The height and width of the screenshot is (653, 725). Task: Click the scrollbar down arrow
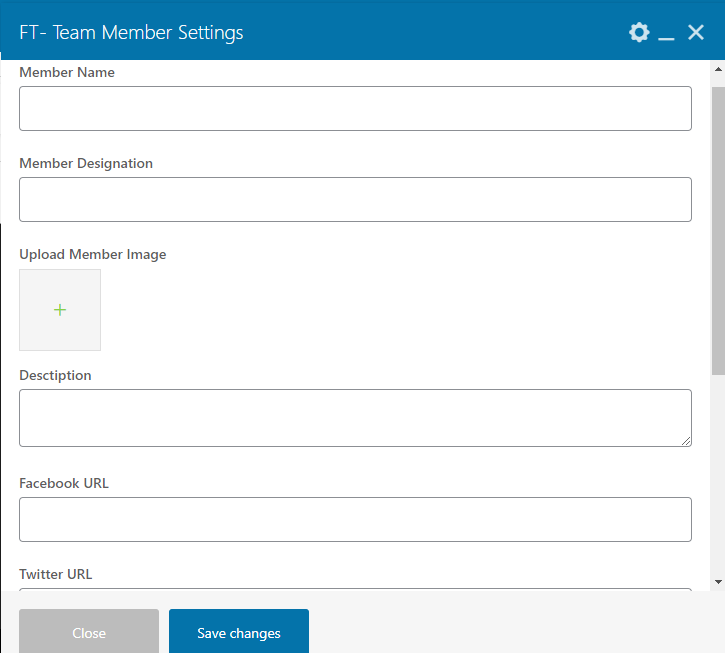pyautogui.click(x=718, y=581)
